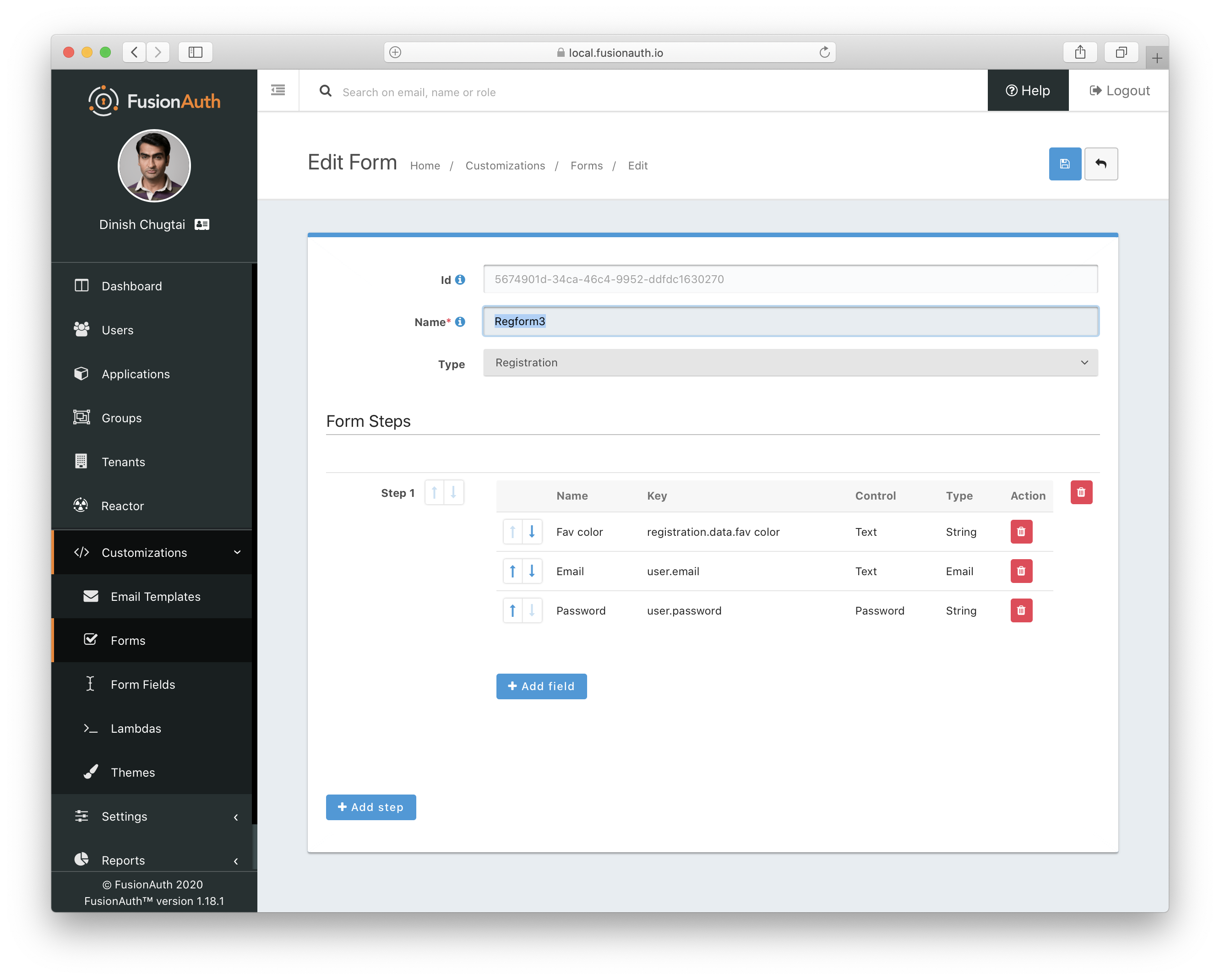The width and height of the screenshot is (1220, 980).
Task: Delete Step 1 using its trash icon
Action: click(x=1081, y=492)
